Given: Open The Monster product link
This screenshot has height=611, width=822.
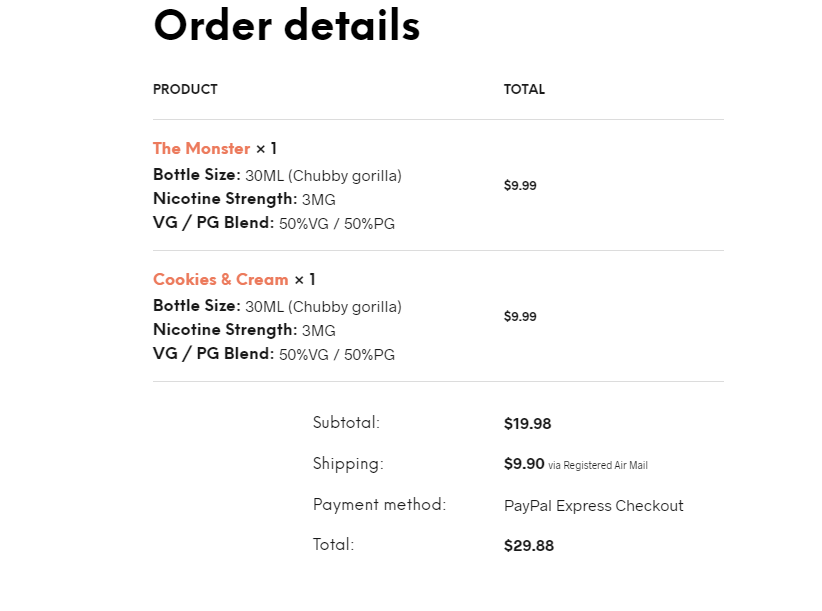Looking at the screenshot, I should [201, 149].
